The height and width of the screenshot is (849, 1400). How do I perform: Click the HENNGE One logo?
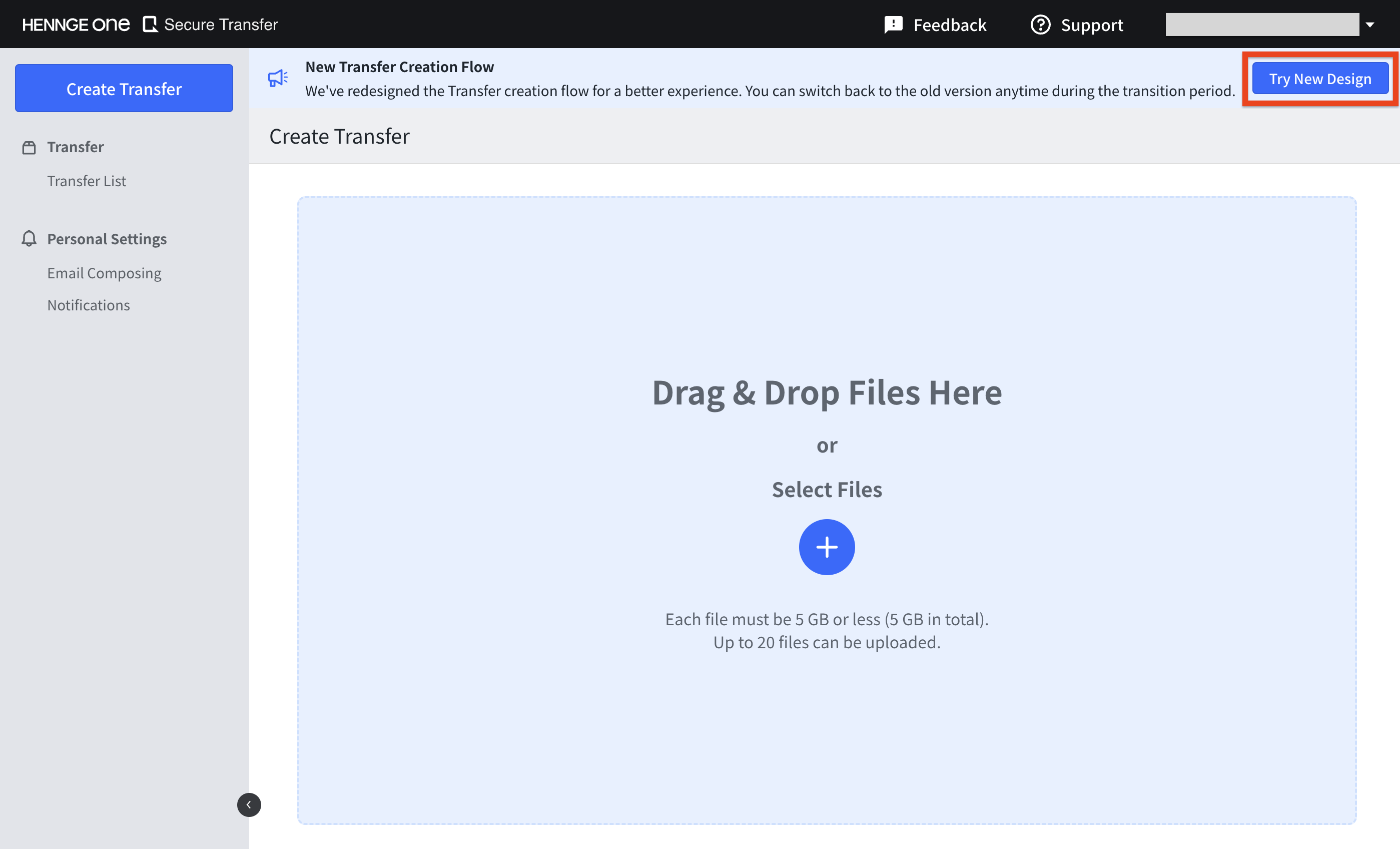pos(75,24)
